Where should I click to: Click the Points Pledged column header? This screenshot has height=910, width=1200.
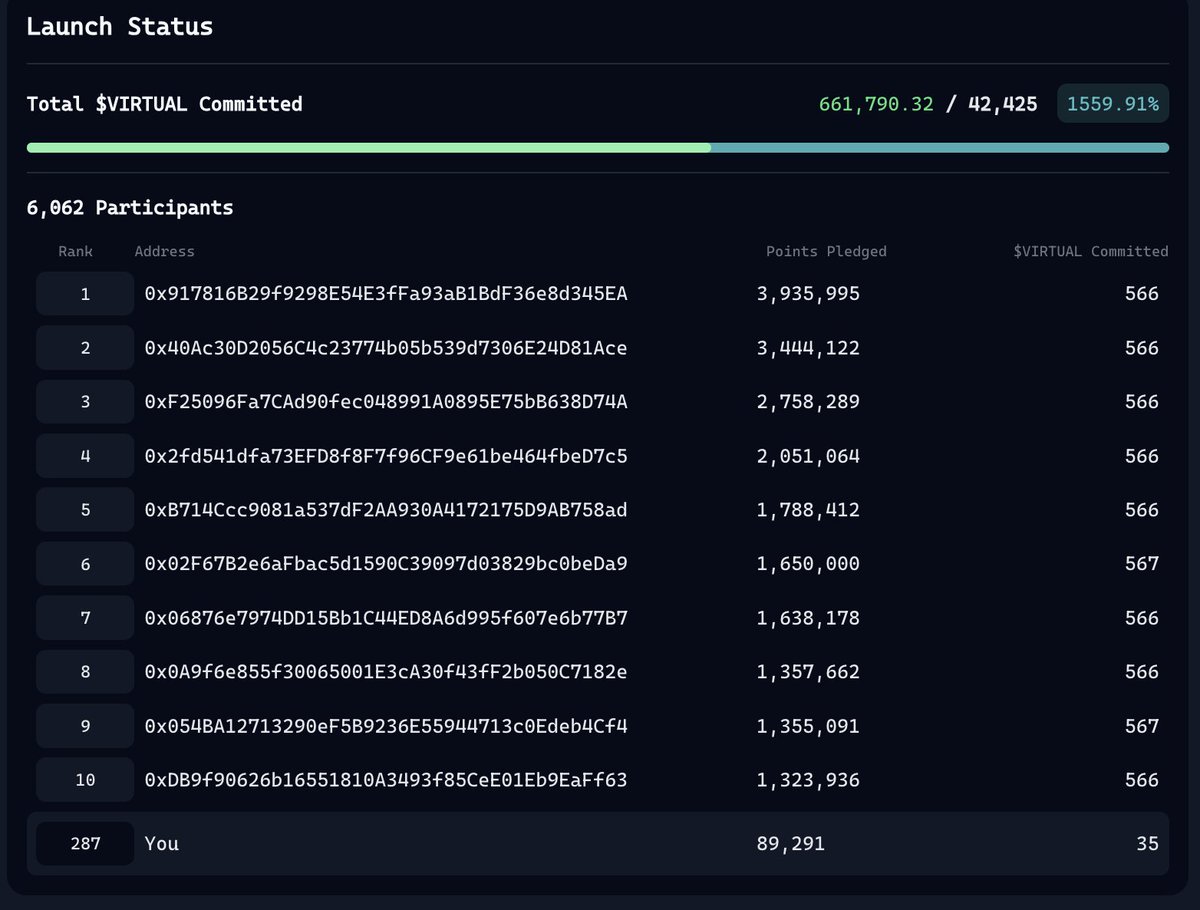click(826, 252)
